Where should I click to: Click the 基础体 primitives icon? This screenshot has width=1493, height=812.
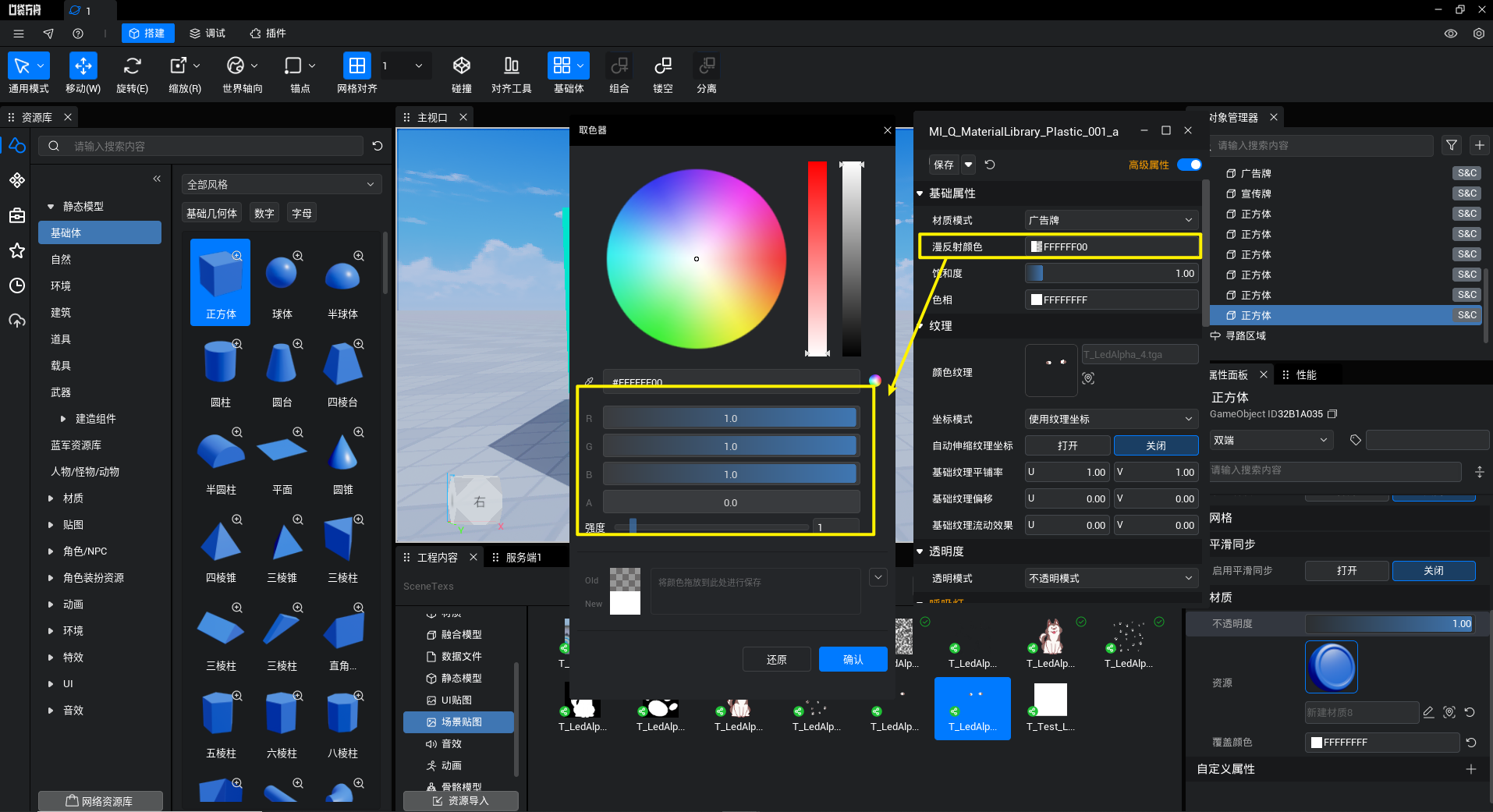tap(562, 66)
